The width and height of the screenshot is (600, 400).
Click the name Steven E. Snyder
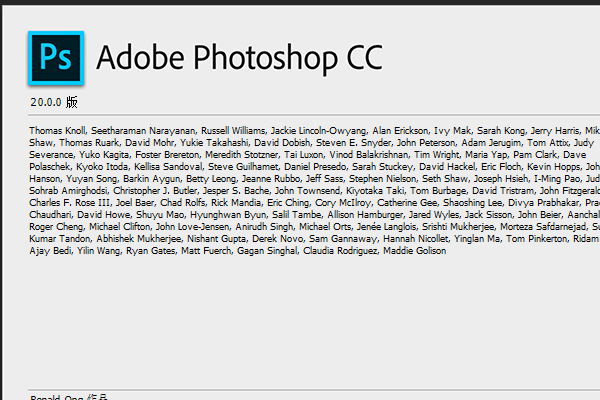pos(353,143)
